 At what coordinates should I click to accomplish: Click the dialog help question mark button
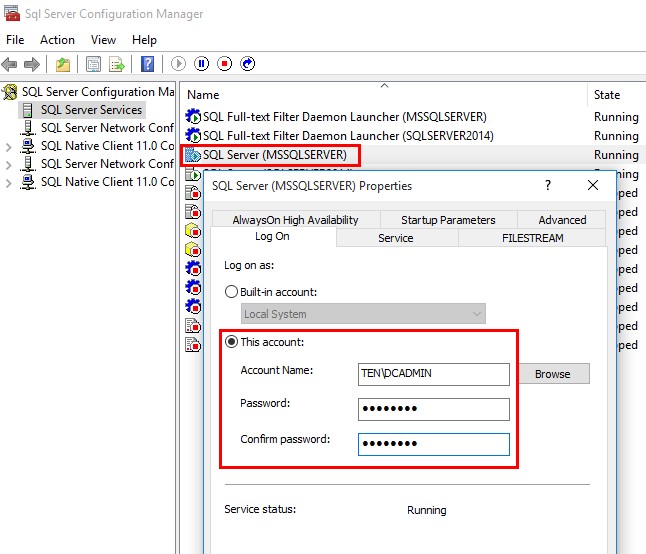point(548,185)
